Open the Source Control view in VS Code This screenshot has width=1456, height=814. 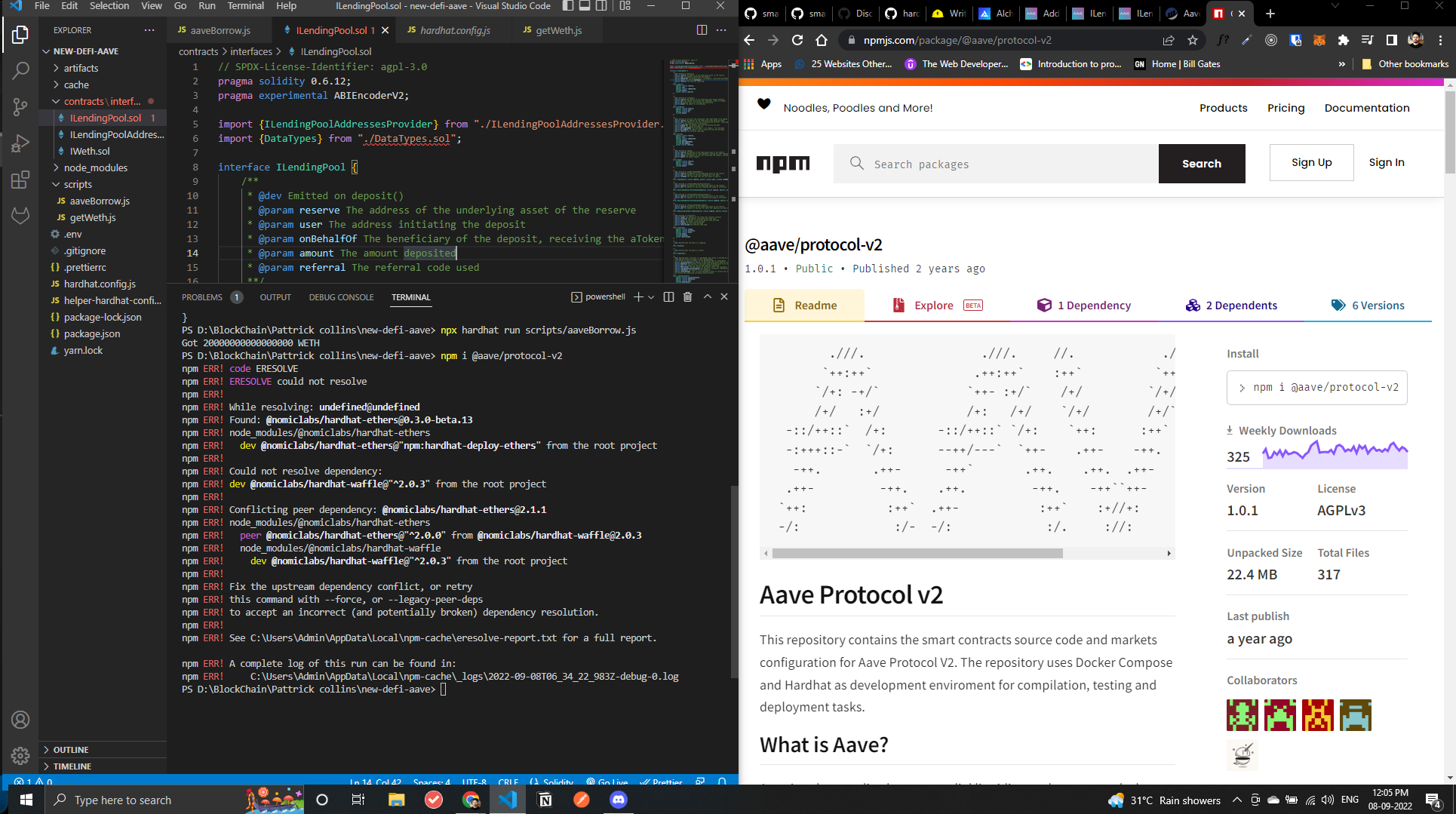tap(20, 107)
